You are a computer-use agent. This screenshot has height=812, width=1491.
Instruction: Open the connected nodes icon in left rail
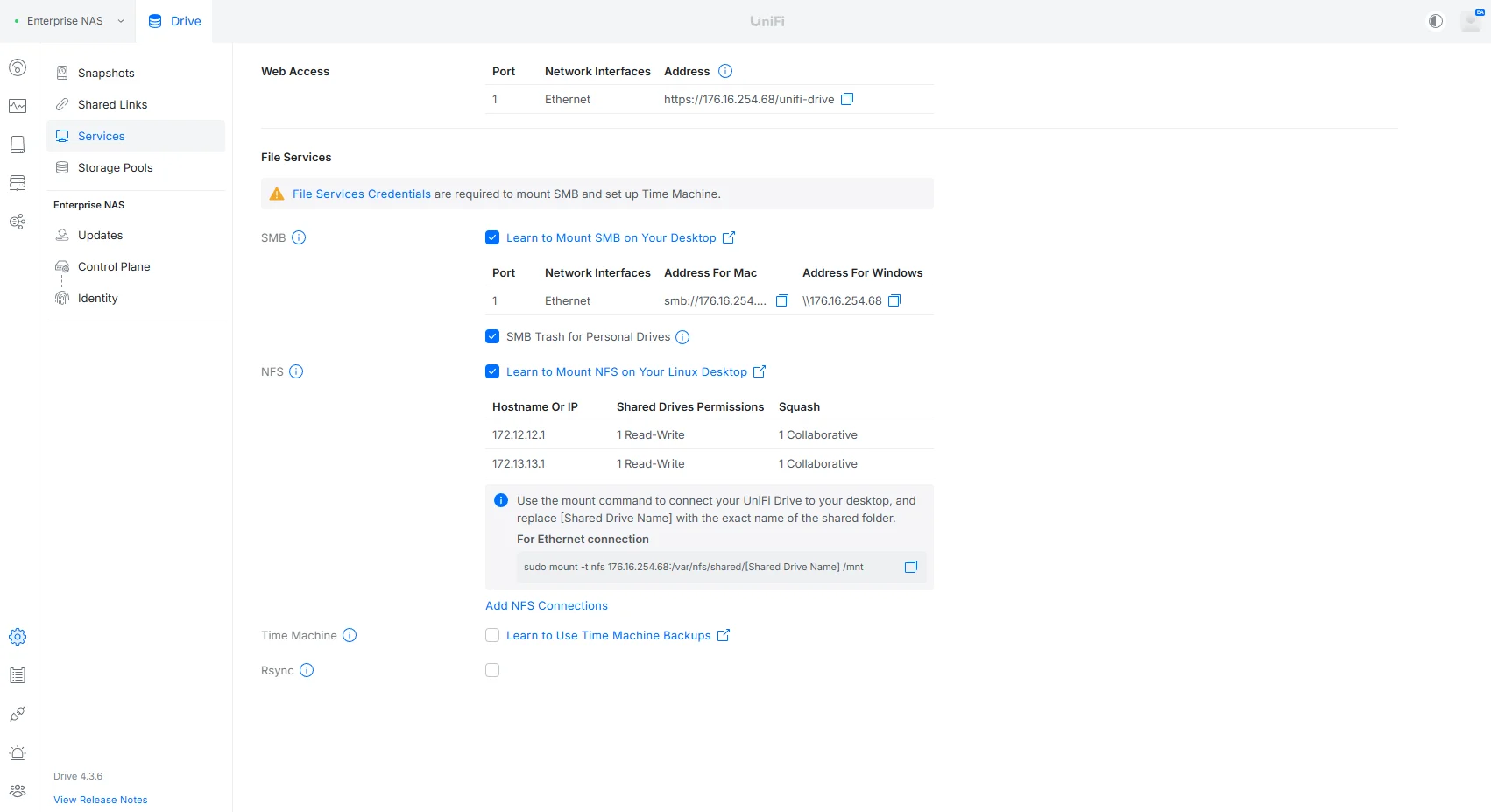(18, 222)
